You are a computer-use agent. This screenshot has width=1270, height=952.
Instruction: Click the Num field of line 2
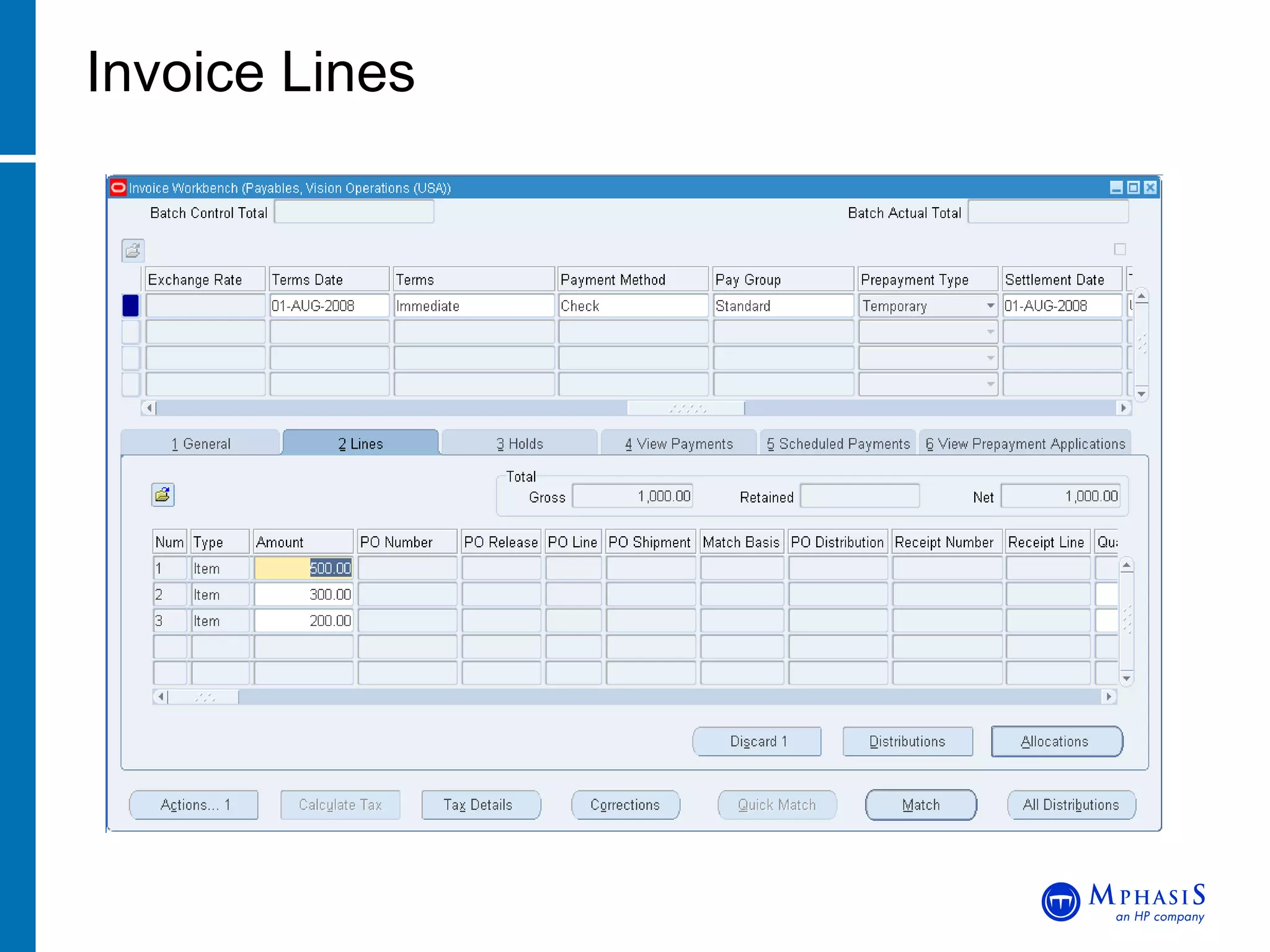tap(170, 594)
